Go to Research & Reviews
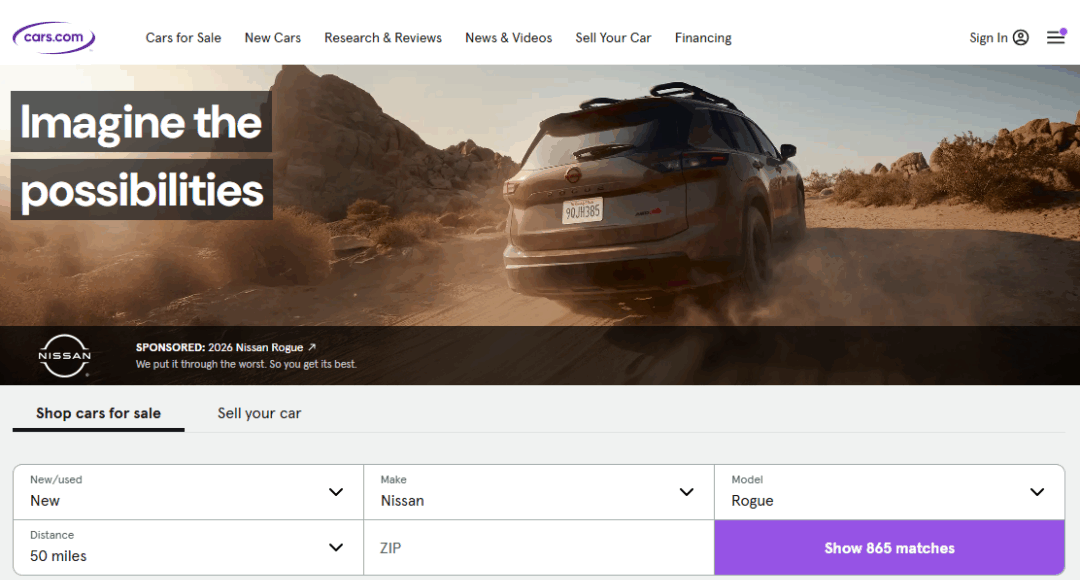This screenshot has height=580, width=1080. pyautogui.click(x=383, y=38)
